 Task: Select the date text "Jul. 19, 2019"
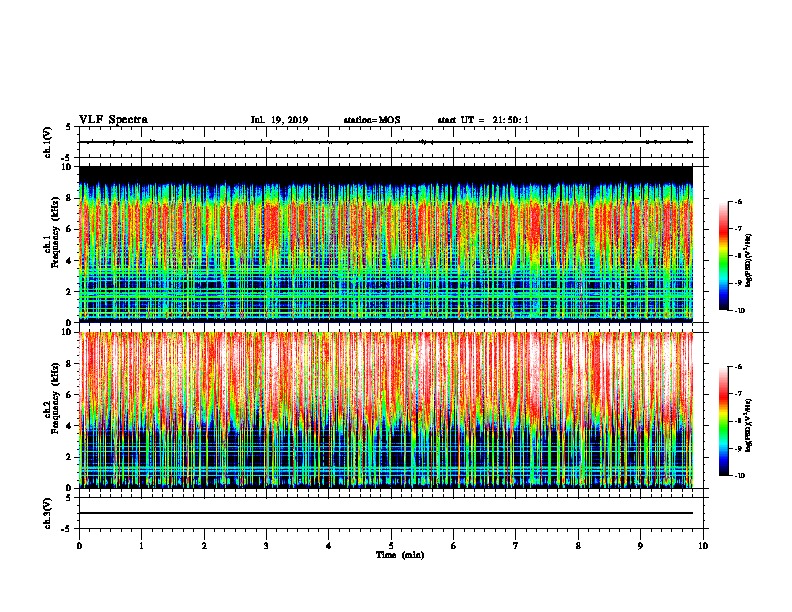pyautogui.click(x=279, y=120)
